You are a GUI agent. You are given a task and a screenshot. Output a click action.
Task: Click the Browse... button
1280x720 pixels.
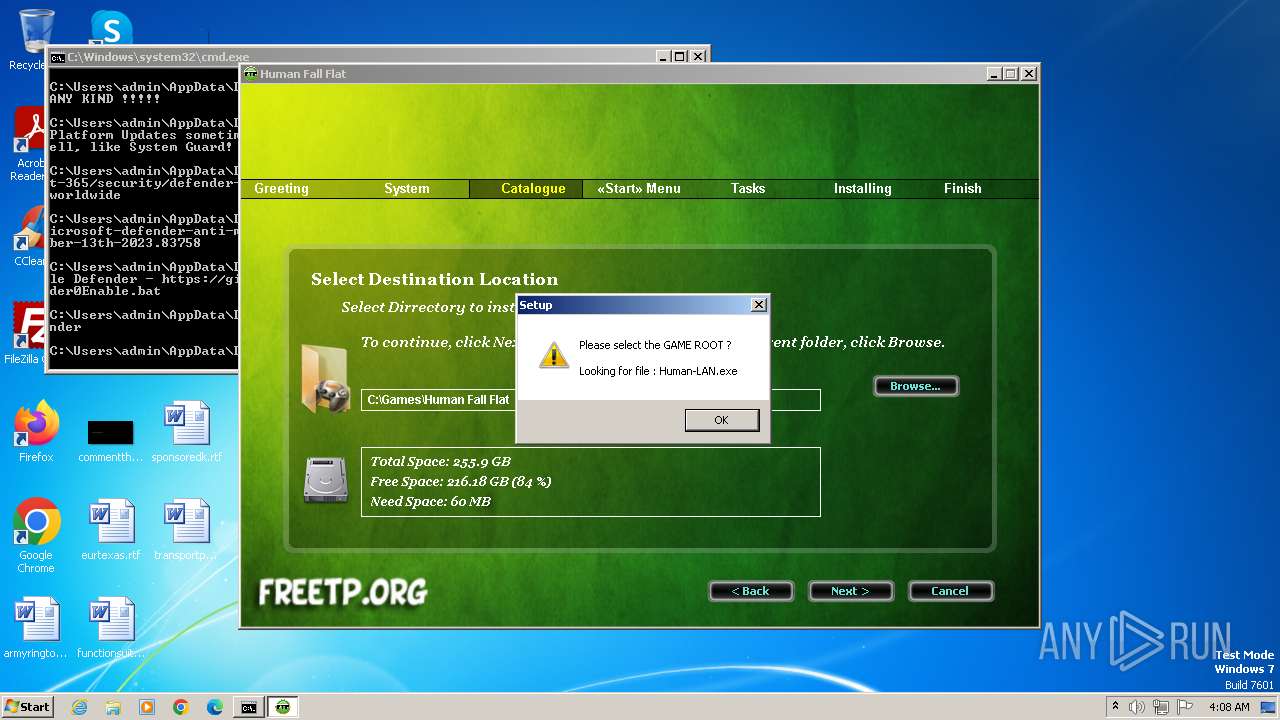(916, 386)
